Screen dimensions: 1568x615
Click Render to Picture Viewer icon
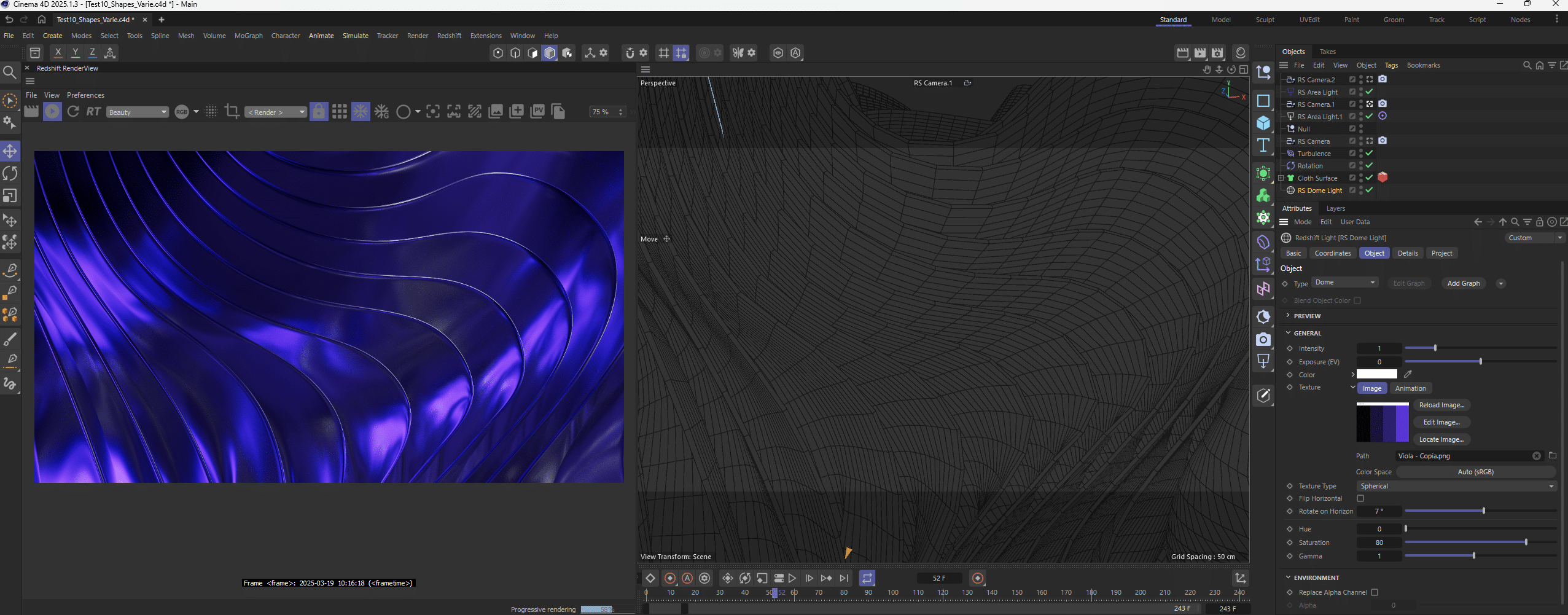tap(1199, 53)
